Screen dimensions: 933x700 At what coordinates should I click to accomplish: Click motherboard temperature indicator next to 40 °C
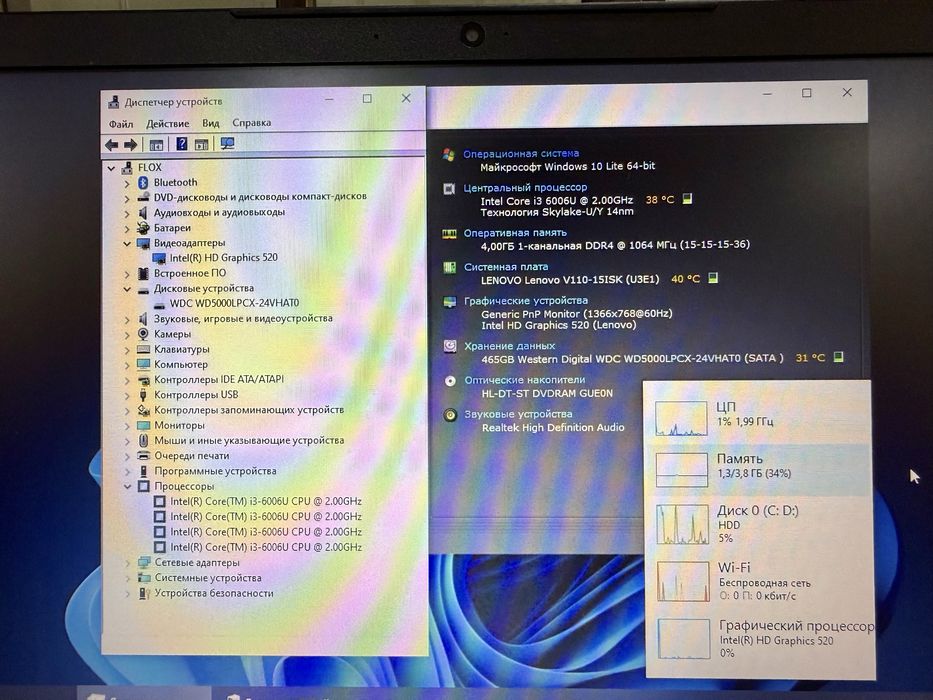click(x=713, y=278)
